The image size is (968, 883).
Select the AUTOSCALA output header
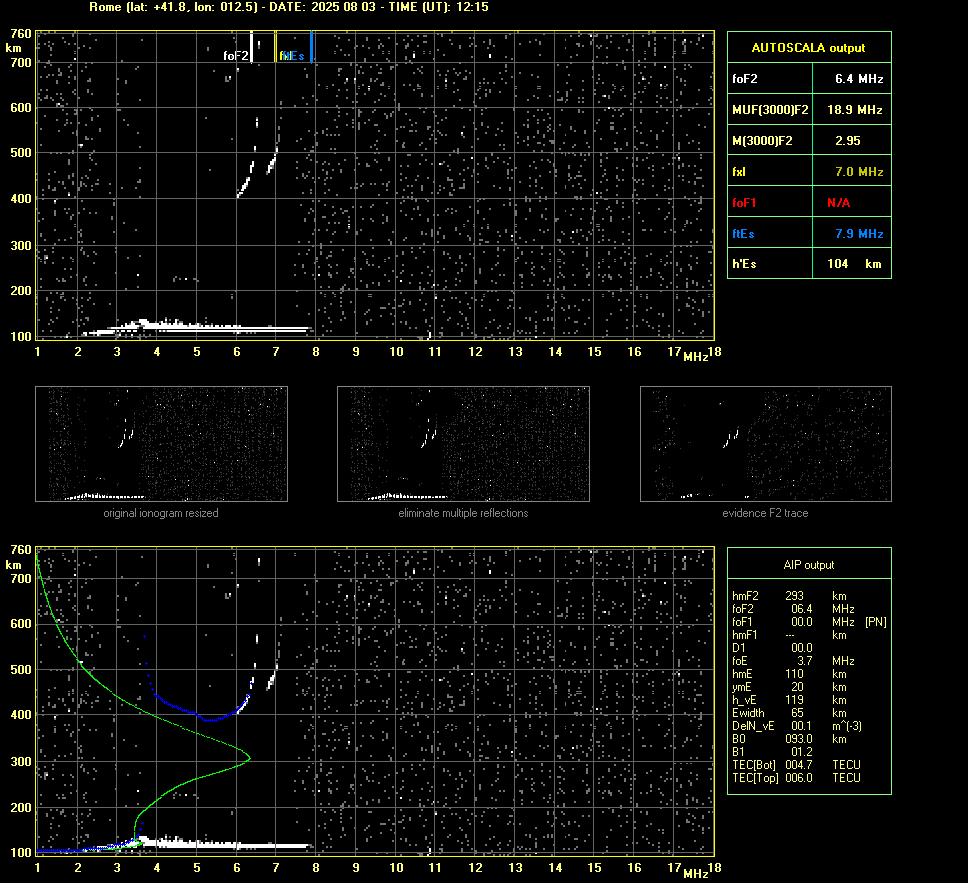(x=808, y=48)
